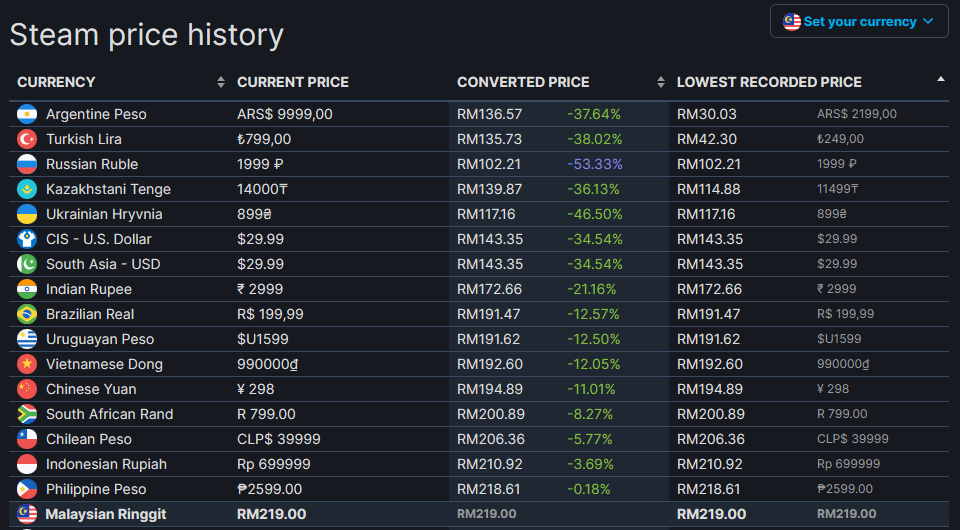Click the Chinese Yuan flag icon

(x=27, y=389)
